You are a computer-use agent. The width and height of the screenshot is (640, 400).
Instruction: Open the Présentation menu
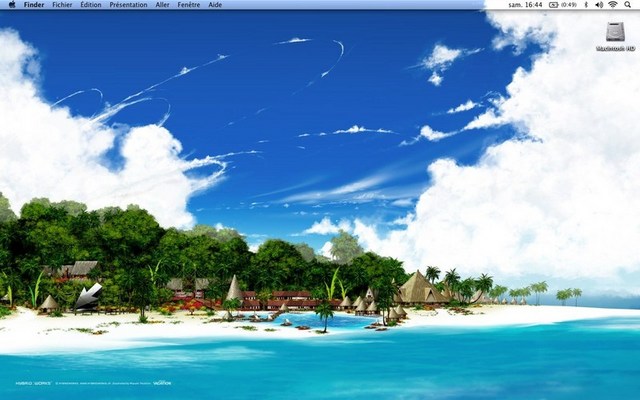click(x=128, y=5)
